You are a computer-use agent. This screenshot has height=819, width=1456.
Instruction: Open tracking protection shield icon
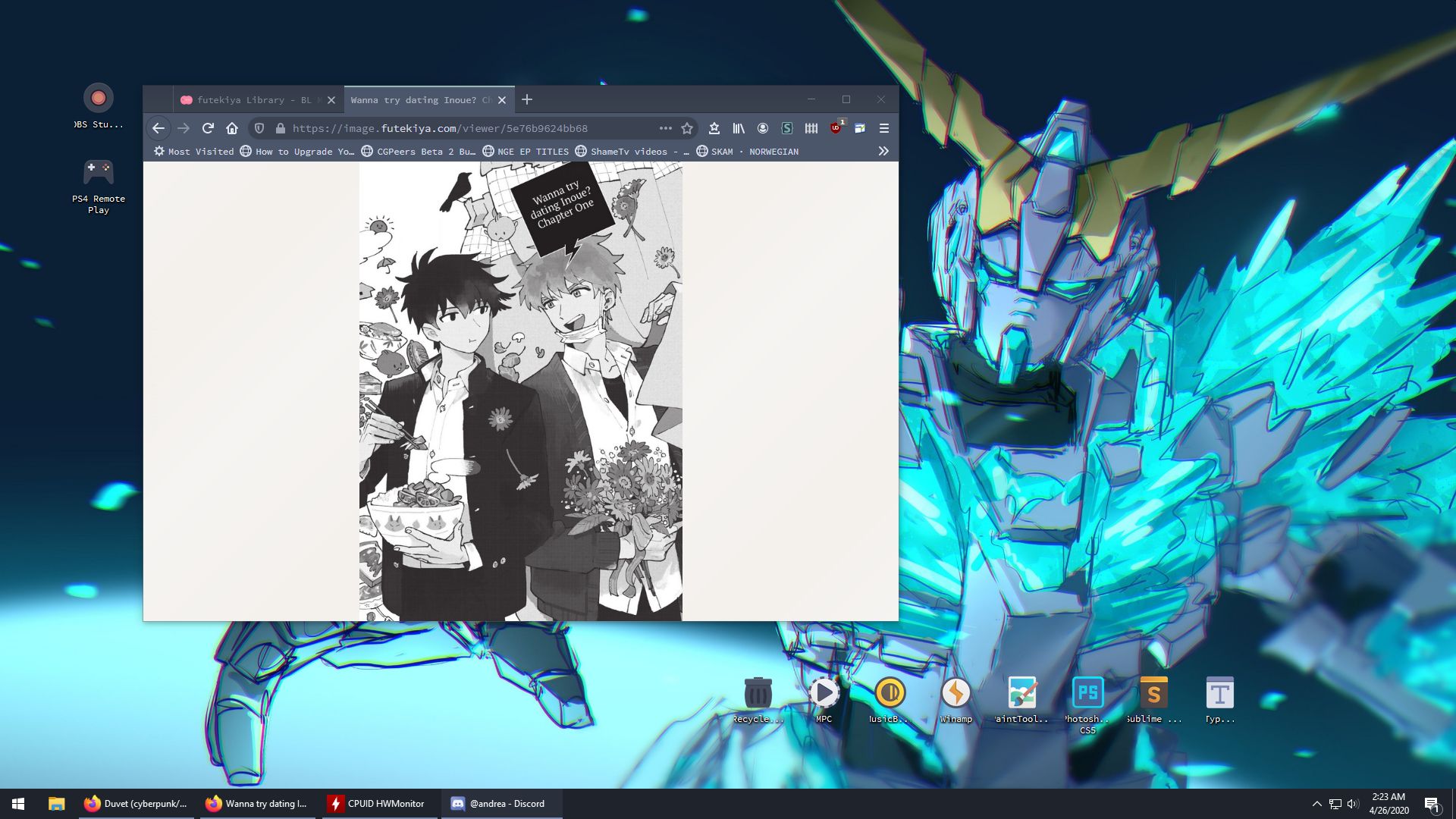259,128
